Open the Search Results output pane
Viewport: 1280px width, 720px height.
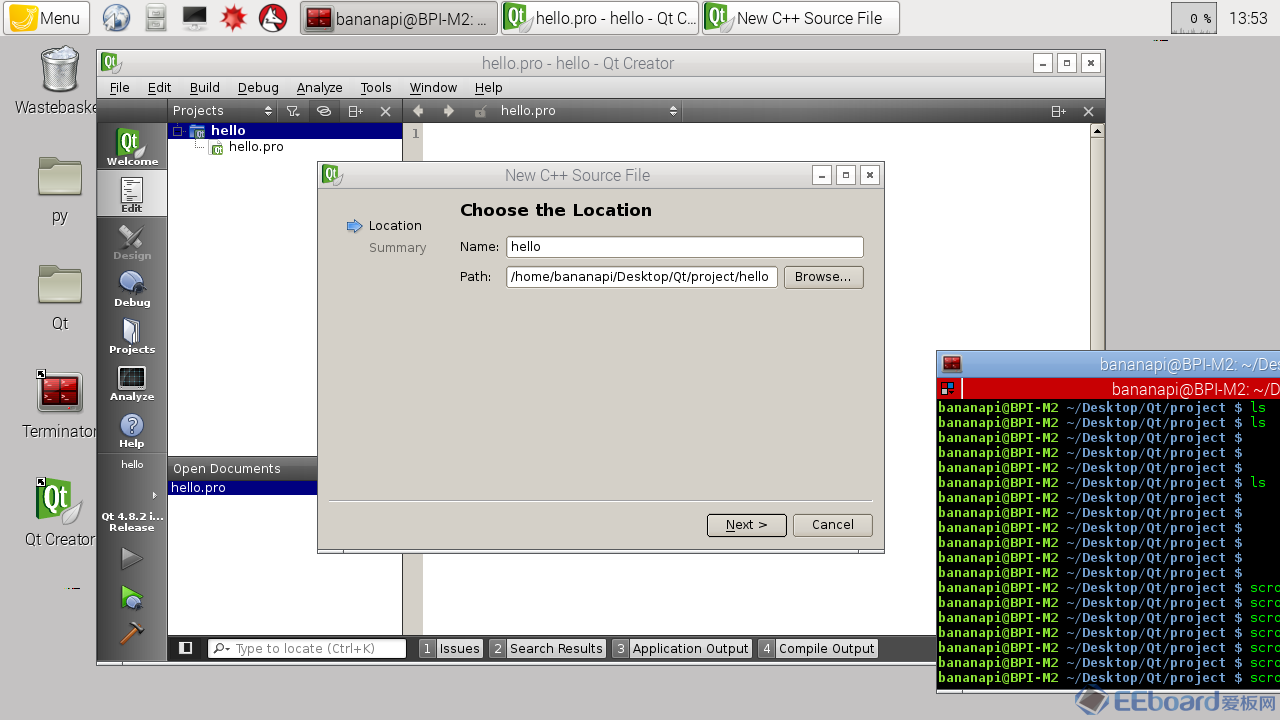(547, 648)
